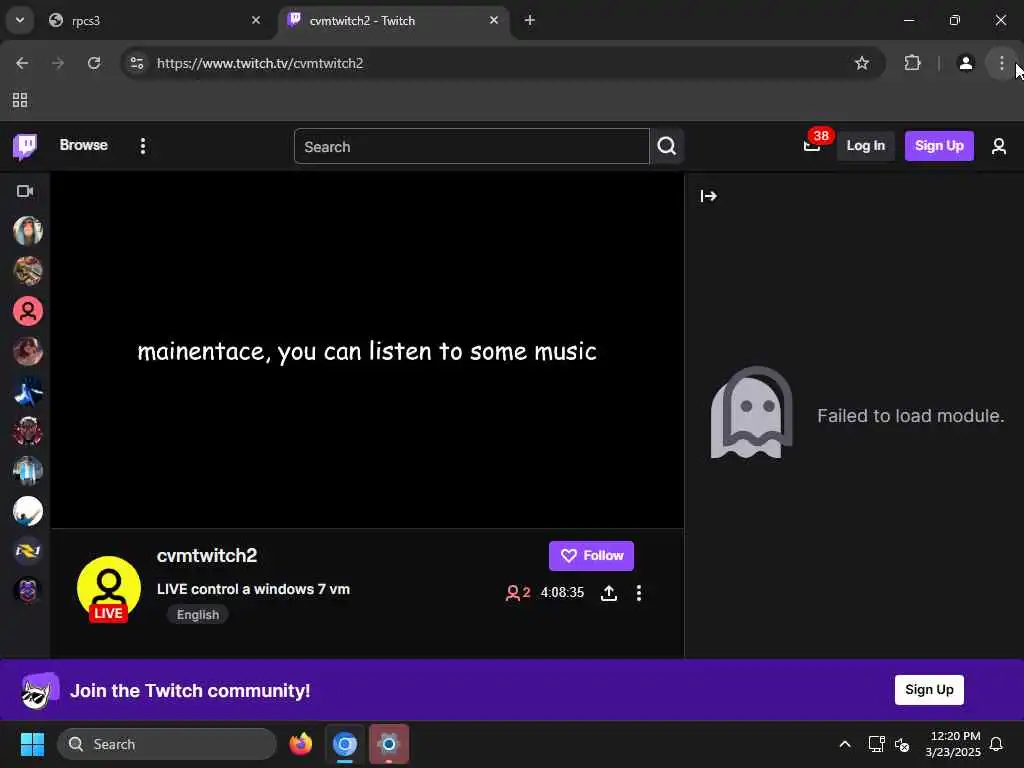Viewport: 1024px width, 768px height.
Task: Open the sixth sidebar channel avatar
Action: coord(28,431)
